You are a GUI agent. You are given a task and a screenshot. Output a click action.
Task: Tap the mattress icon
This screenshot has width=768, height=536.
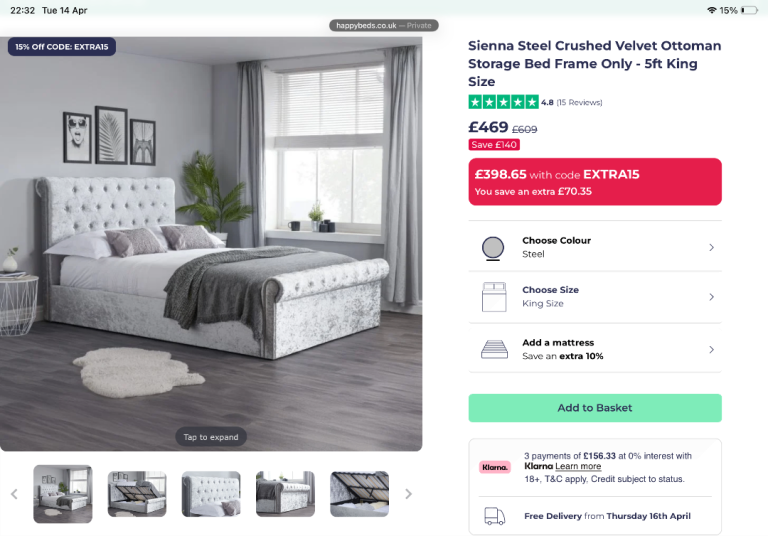494,349
